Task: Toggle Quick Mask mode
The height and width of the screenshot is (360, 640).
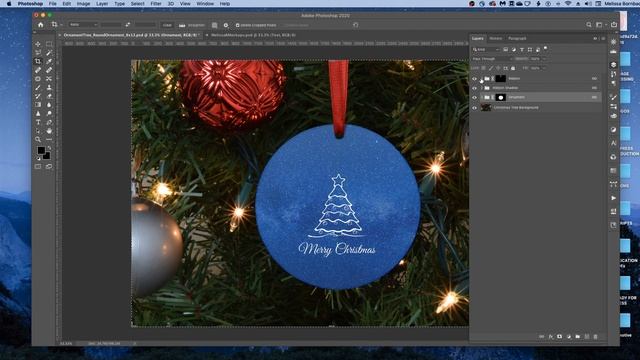Action: click(38, 167)
